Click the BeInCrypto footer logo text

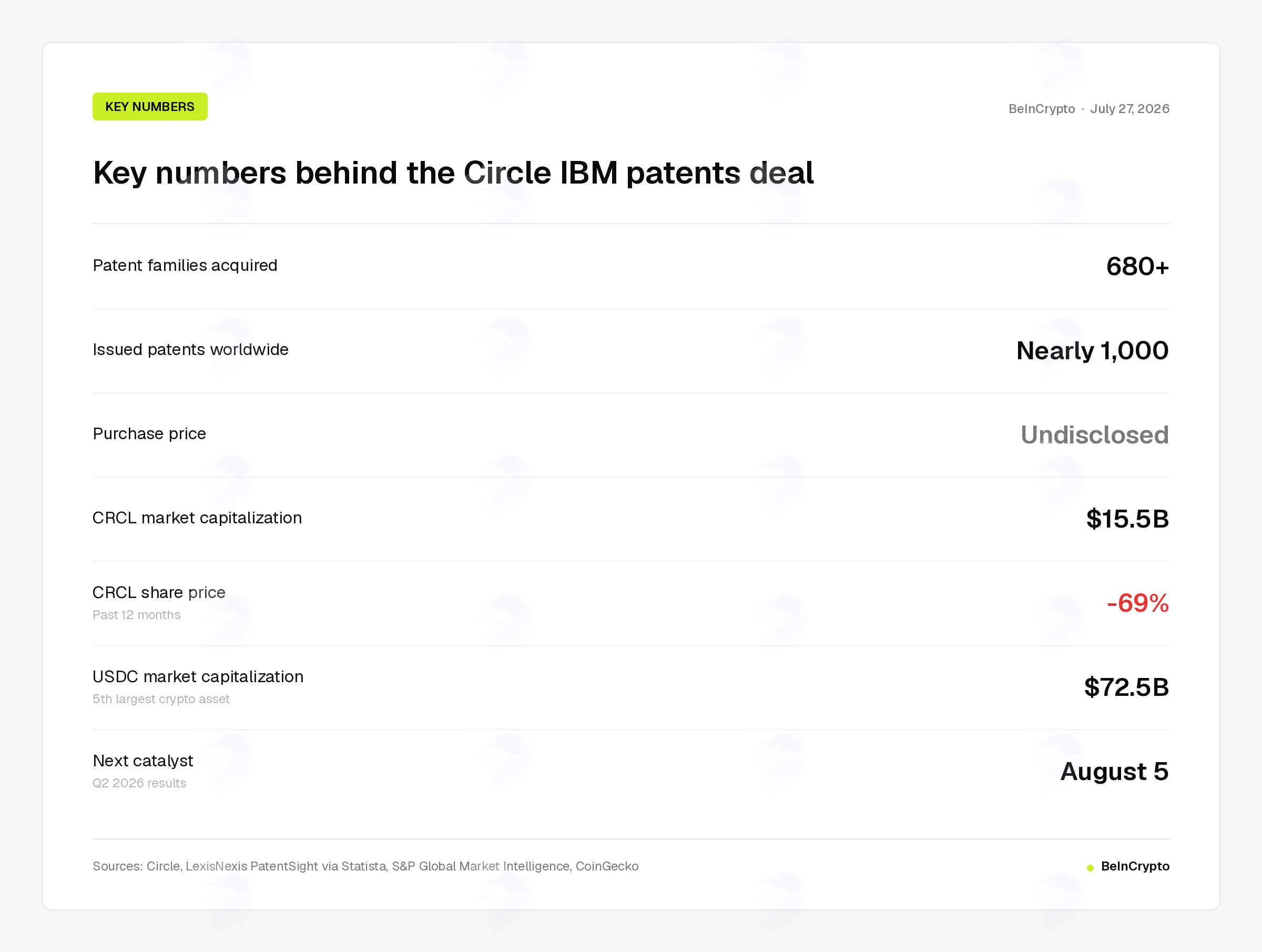(x=1135, y=866)
